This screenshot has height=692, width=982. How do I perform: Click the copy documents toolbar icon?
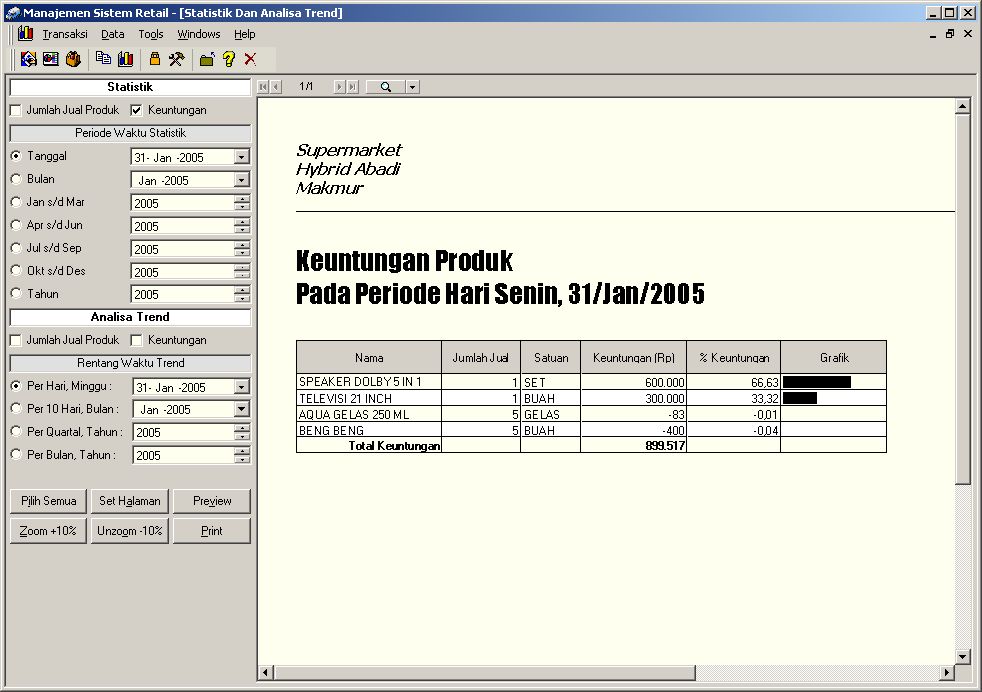coord(102,59)
